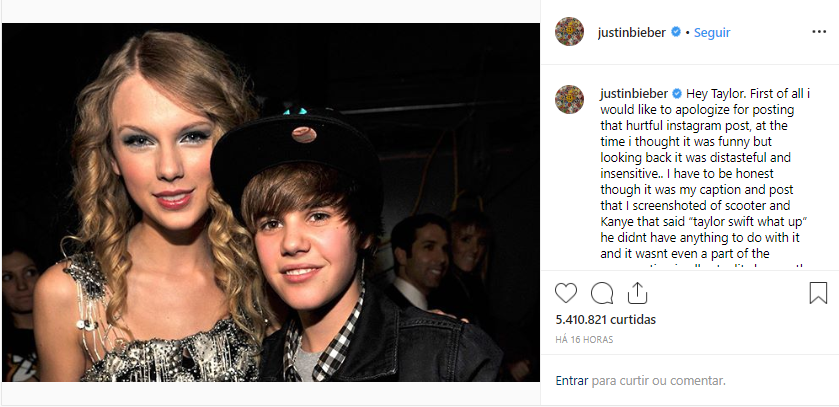The image size is (839, 407).
Task: Log in using the Entrar link
Action: click(571, 381)
